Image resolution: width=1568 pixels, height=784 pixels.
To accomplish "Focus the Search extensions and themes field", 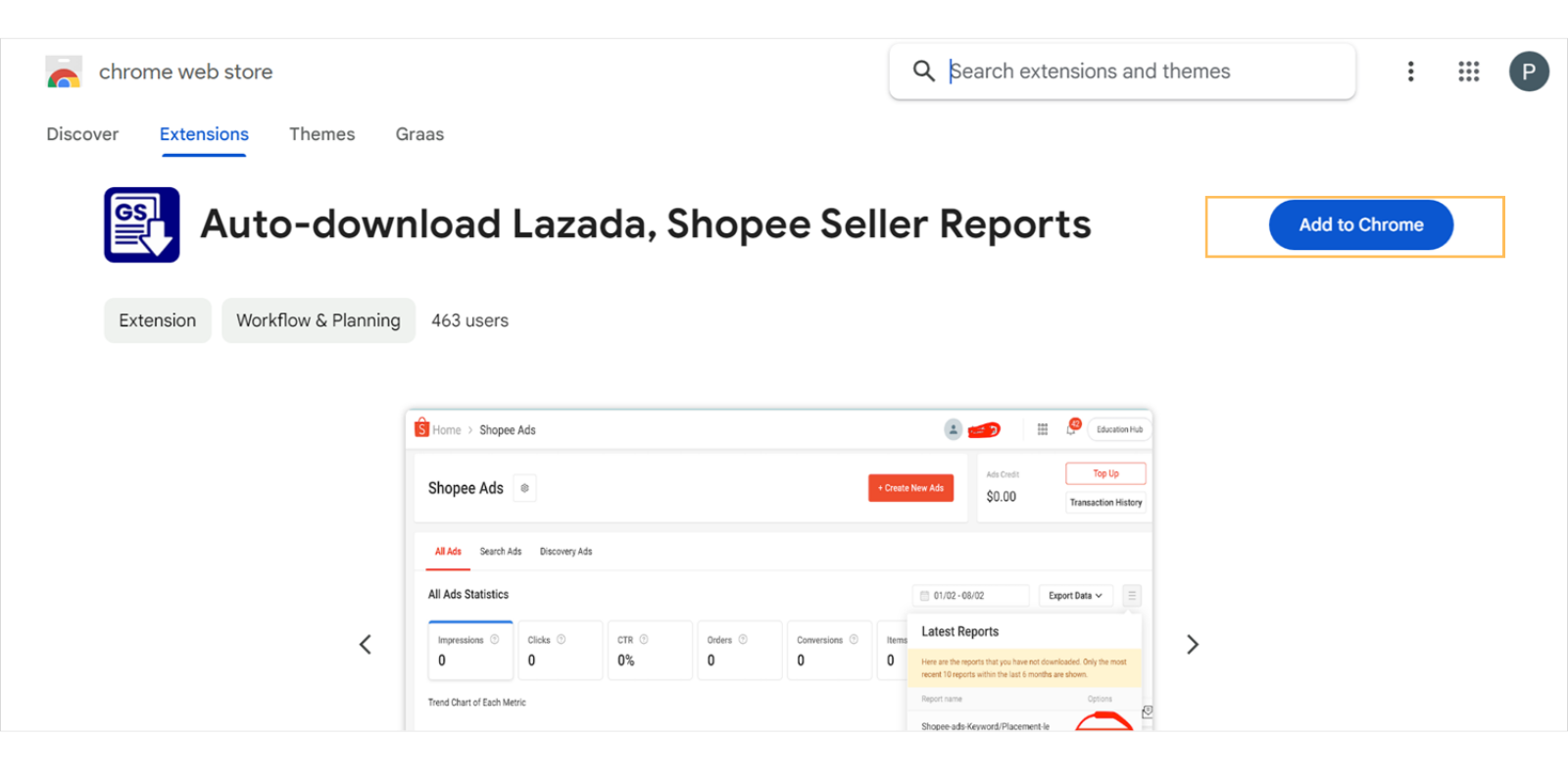I will tap(1122, 72).
